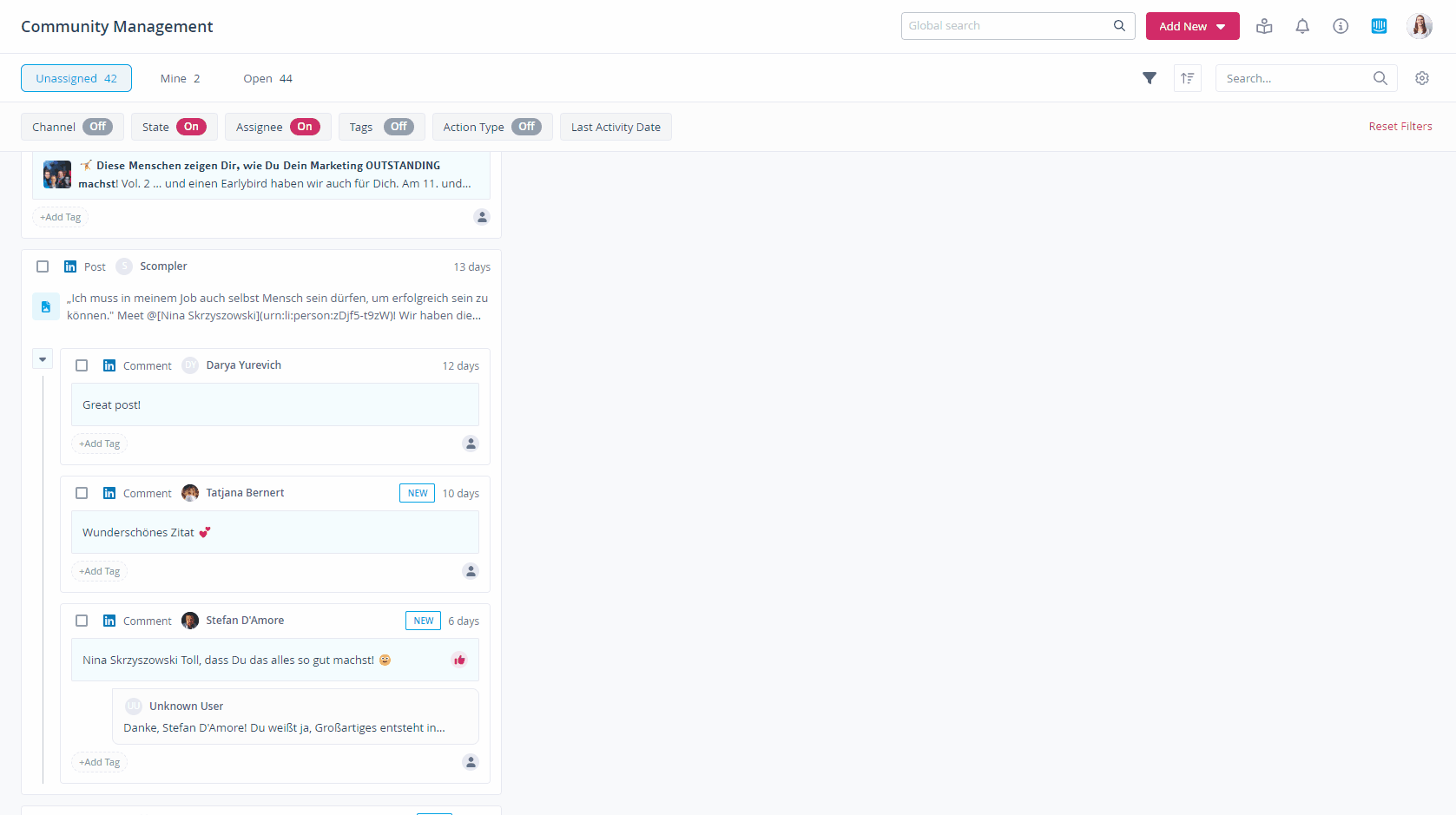
Task: Click the thumbs-up like icon on Stefan's comment
Action: [459, 660]
